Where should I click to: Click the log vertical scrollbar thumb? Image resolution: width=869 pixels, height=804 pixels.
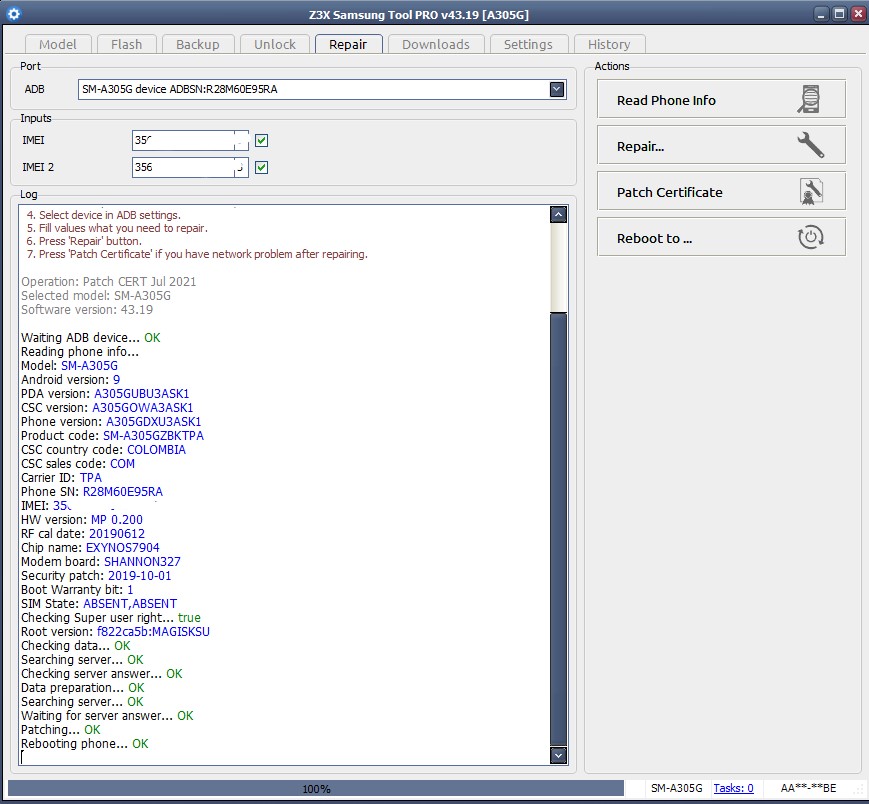coord(558,529)
